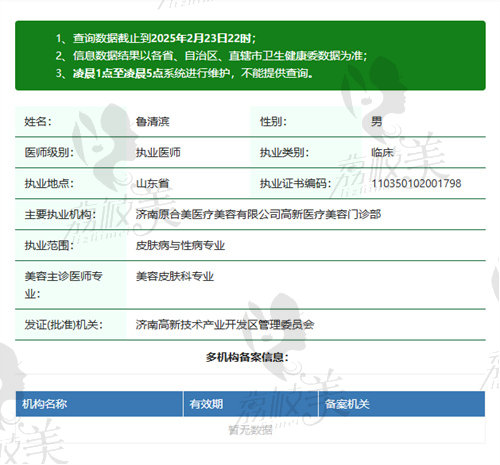This screenshot has height=465, width=500.
Task: Click the 主要执业机构 label
Action: coord(60,214)
